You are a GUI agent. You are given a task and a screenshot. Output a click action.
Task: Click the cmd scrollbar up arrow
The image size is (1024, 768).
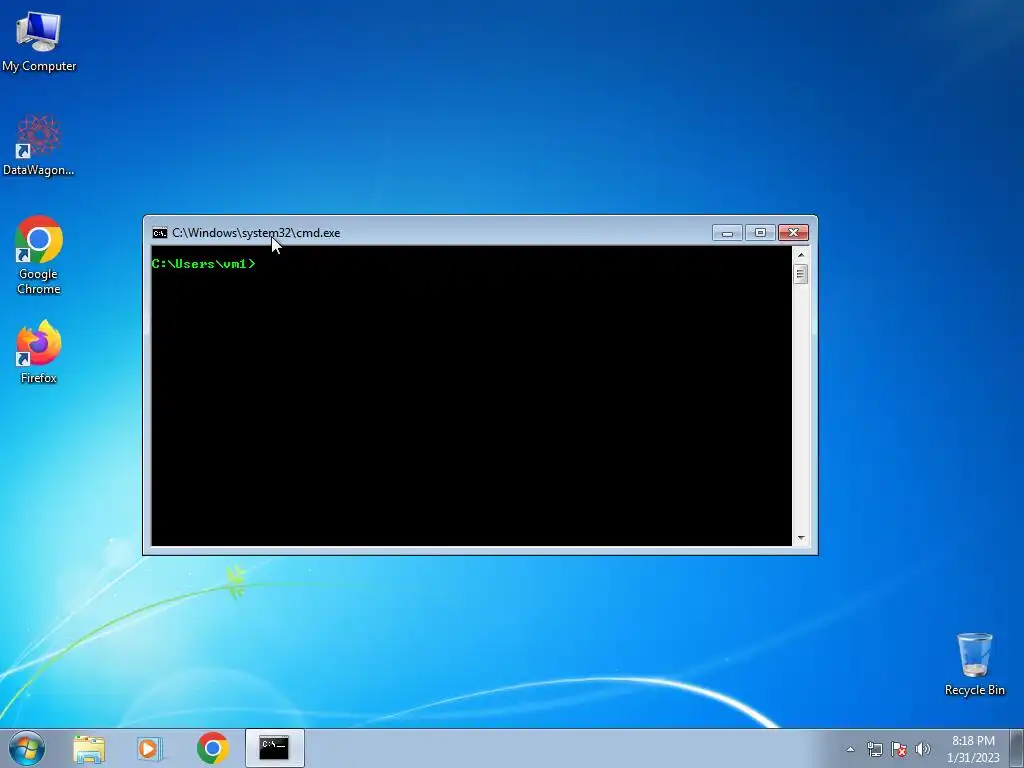pyautogui.click(x=801, y=255)
